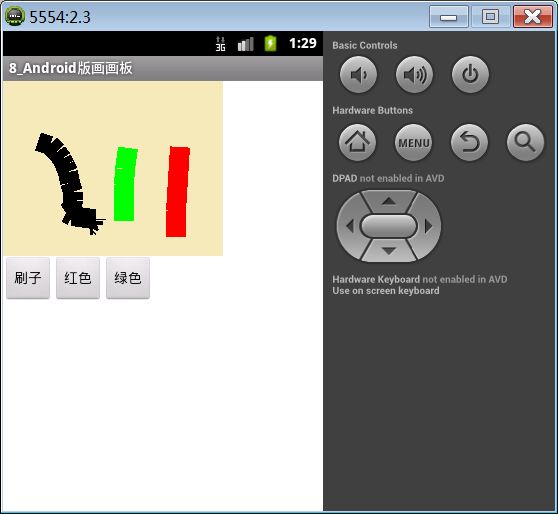This screenshot has height=514, width=558.
Task: Click the signal strength icon
Action: (x=246, y=44)
